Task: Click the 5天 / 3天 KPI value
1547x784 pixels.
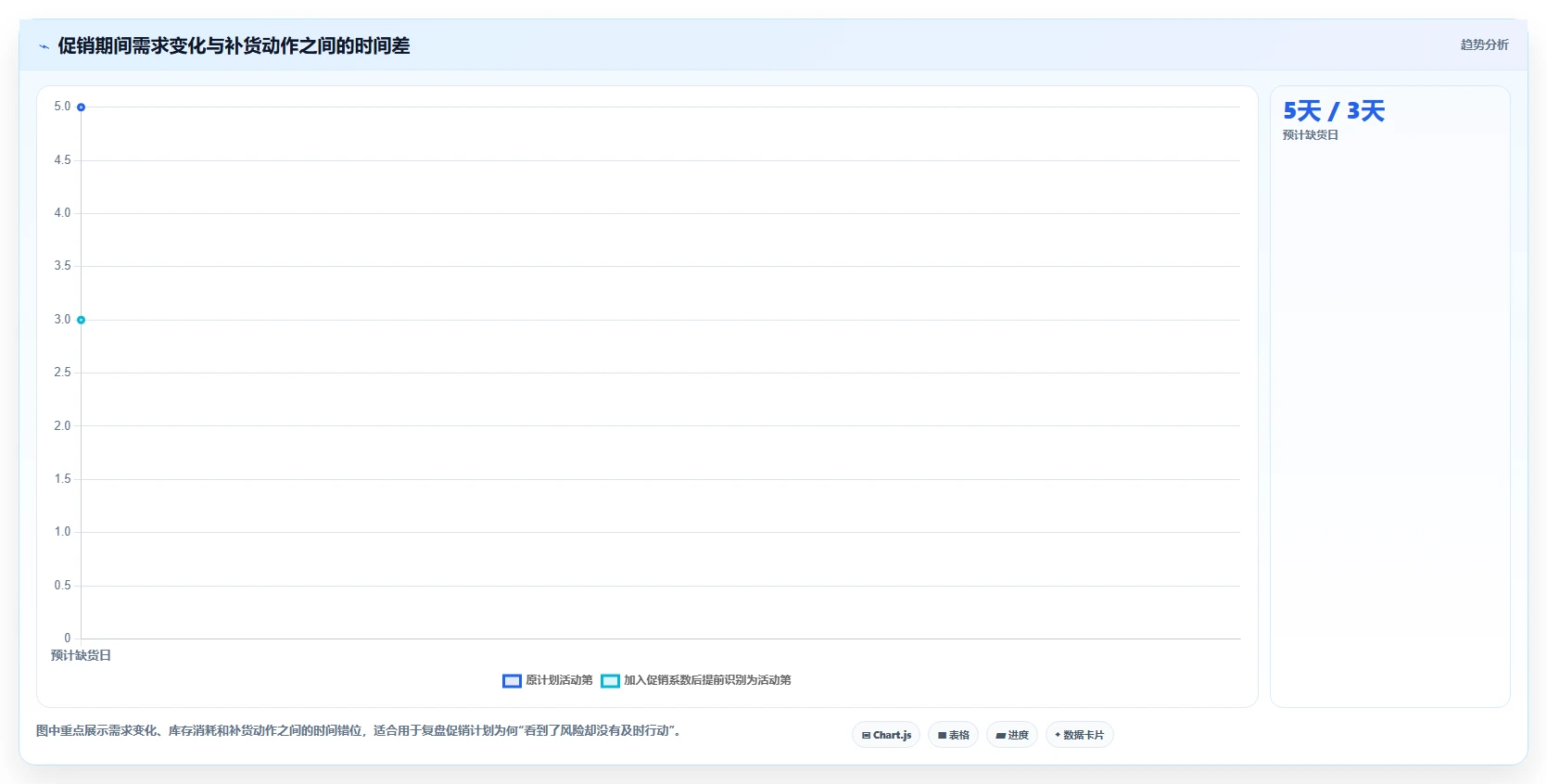Action: (1334, 111)
